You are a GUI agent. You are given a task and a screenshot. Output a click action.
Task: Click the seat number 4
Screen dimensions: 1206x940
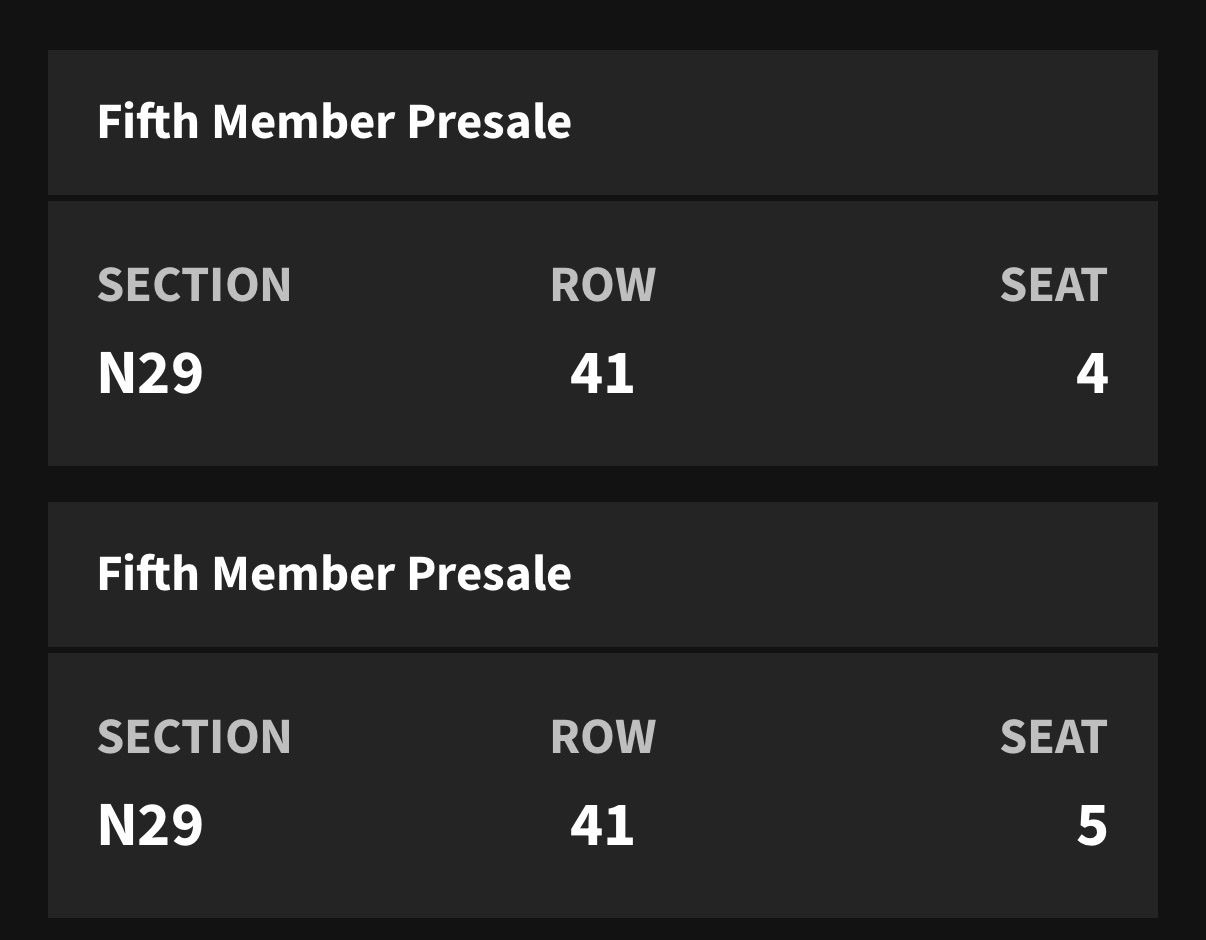coord(1092,373)
